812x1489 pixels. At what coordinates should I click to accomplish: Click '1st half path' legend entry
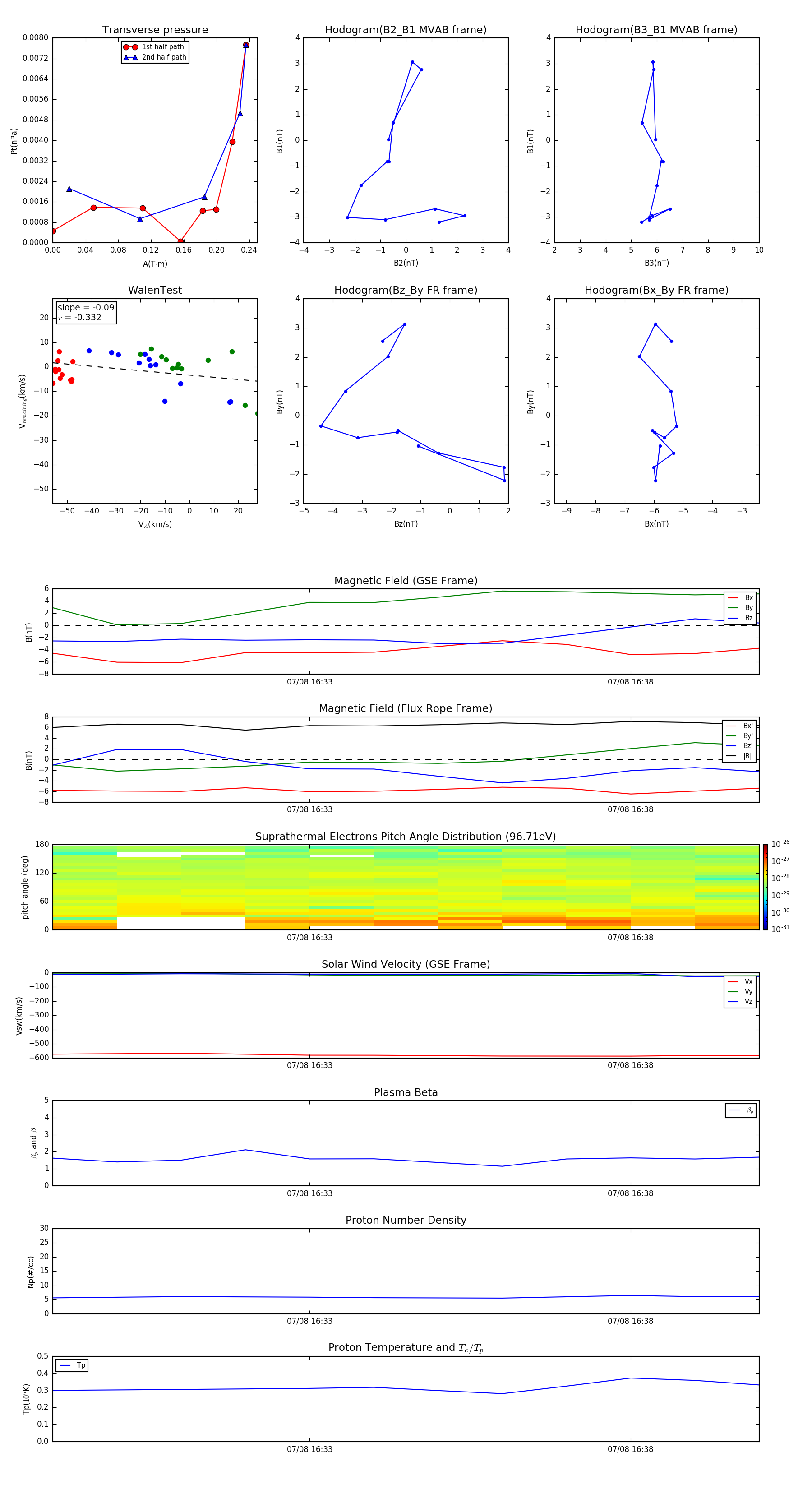[x=154, y=47]
